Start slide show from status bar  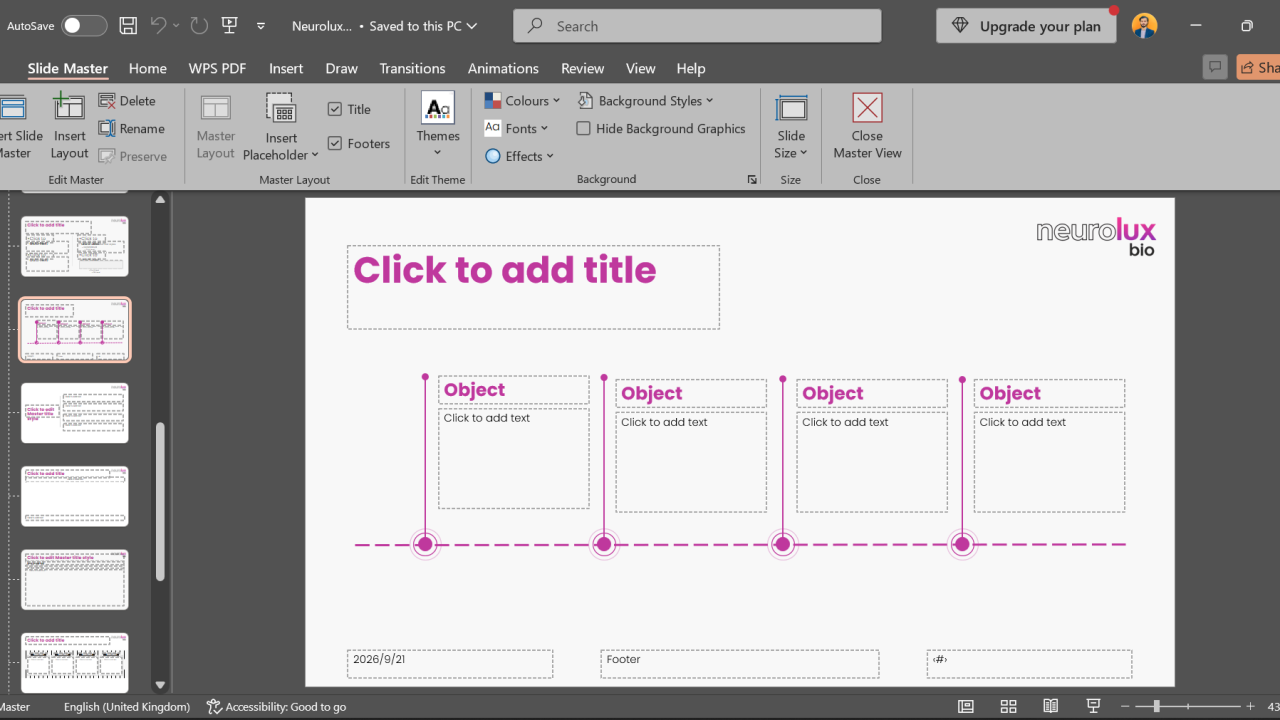pyautogui.click(x=1093, y=707)
